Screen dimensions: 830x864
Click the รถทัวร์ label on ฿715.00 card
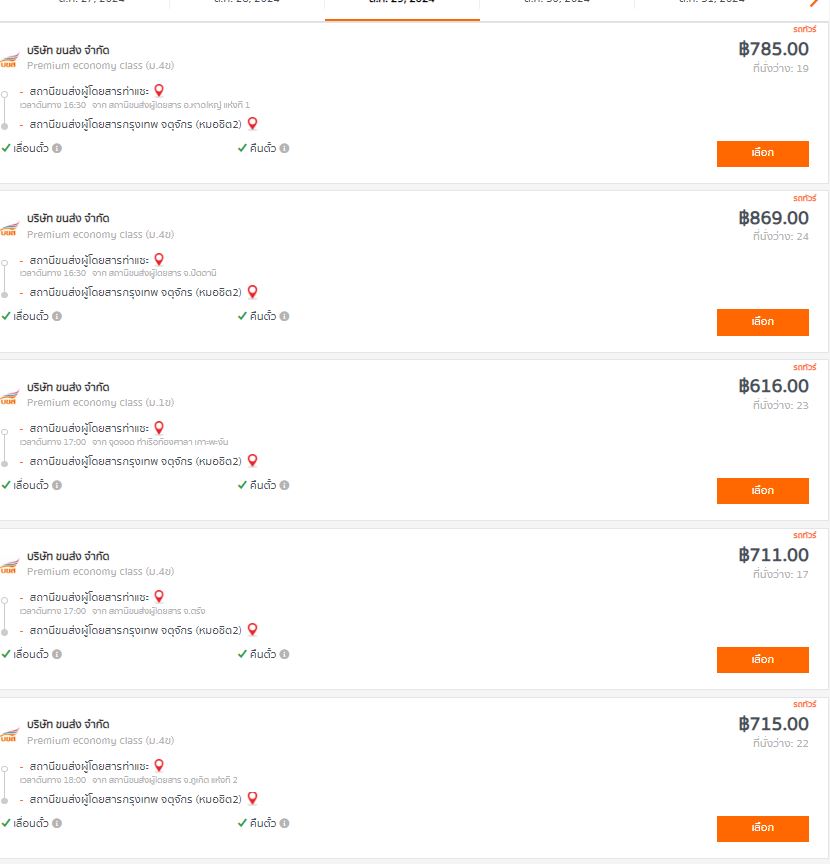pyautogui.click(x=805, y=704)
